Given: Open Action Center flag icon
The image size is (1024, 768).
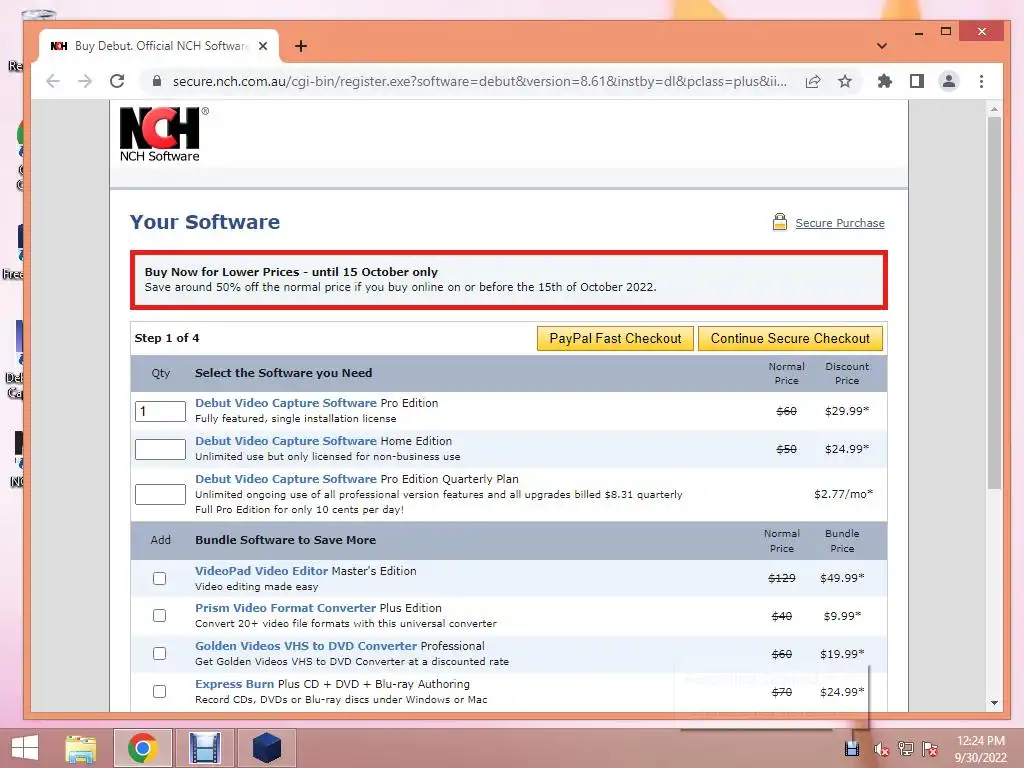Looking at the screenshot, I should click(930, 748).
